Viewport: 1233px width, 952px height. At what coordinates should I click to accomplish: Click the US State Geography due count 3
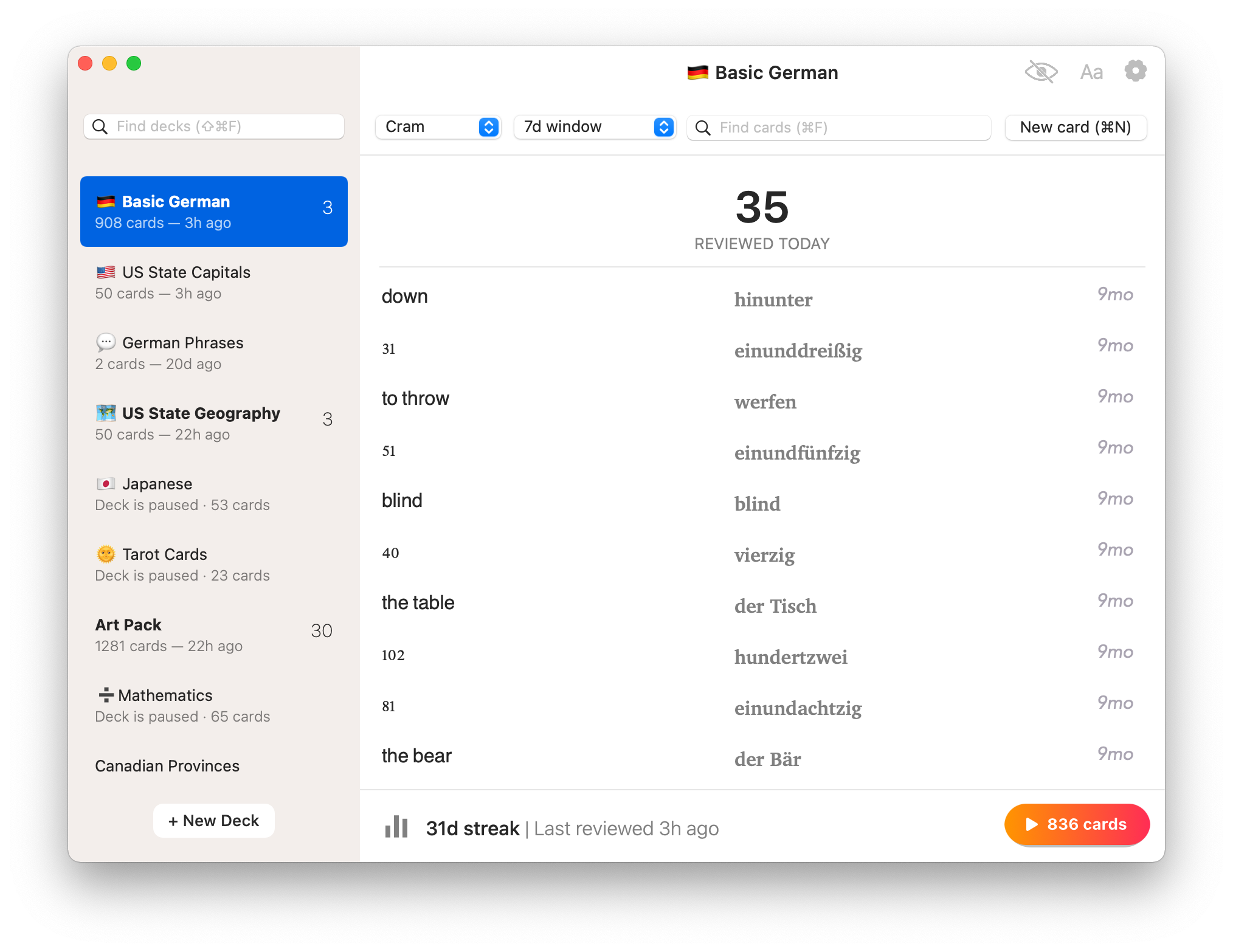click(x=328, y=419)
